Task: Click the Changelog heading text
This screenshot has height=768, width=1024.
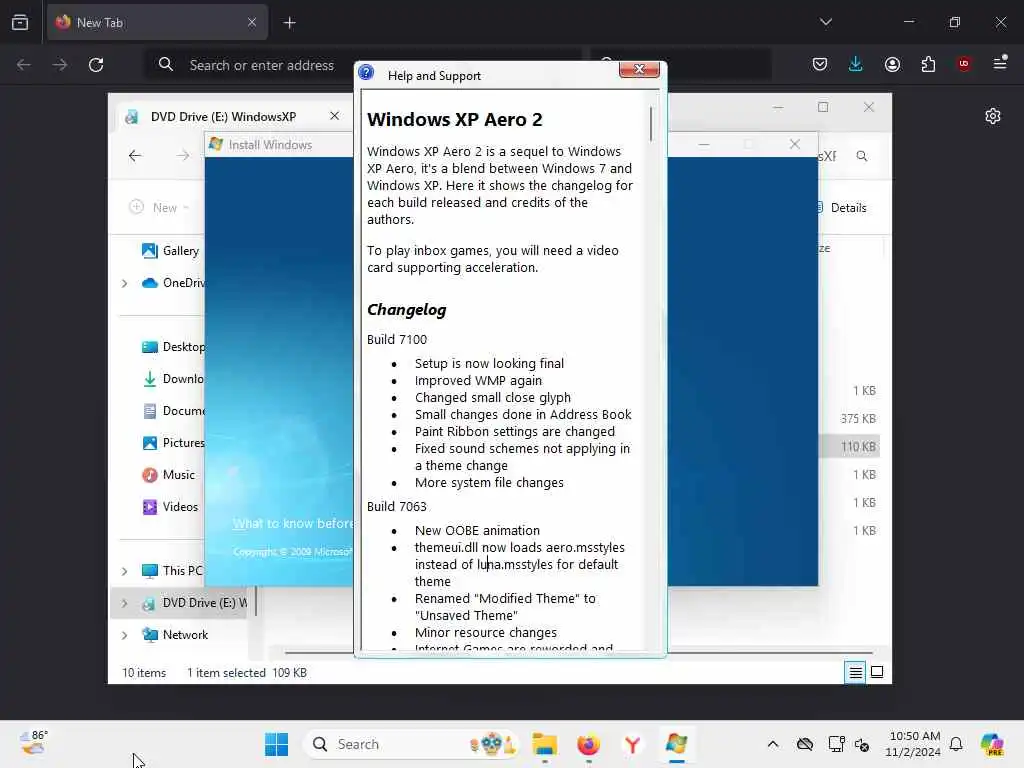Action: point(406,310)
